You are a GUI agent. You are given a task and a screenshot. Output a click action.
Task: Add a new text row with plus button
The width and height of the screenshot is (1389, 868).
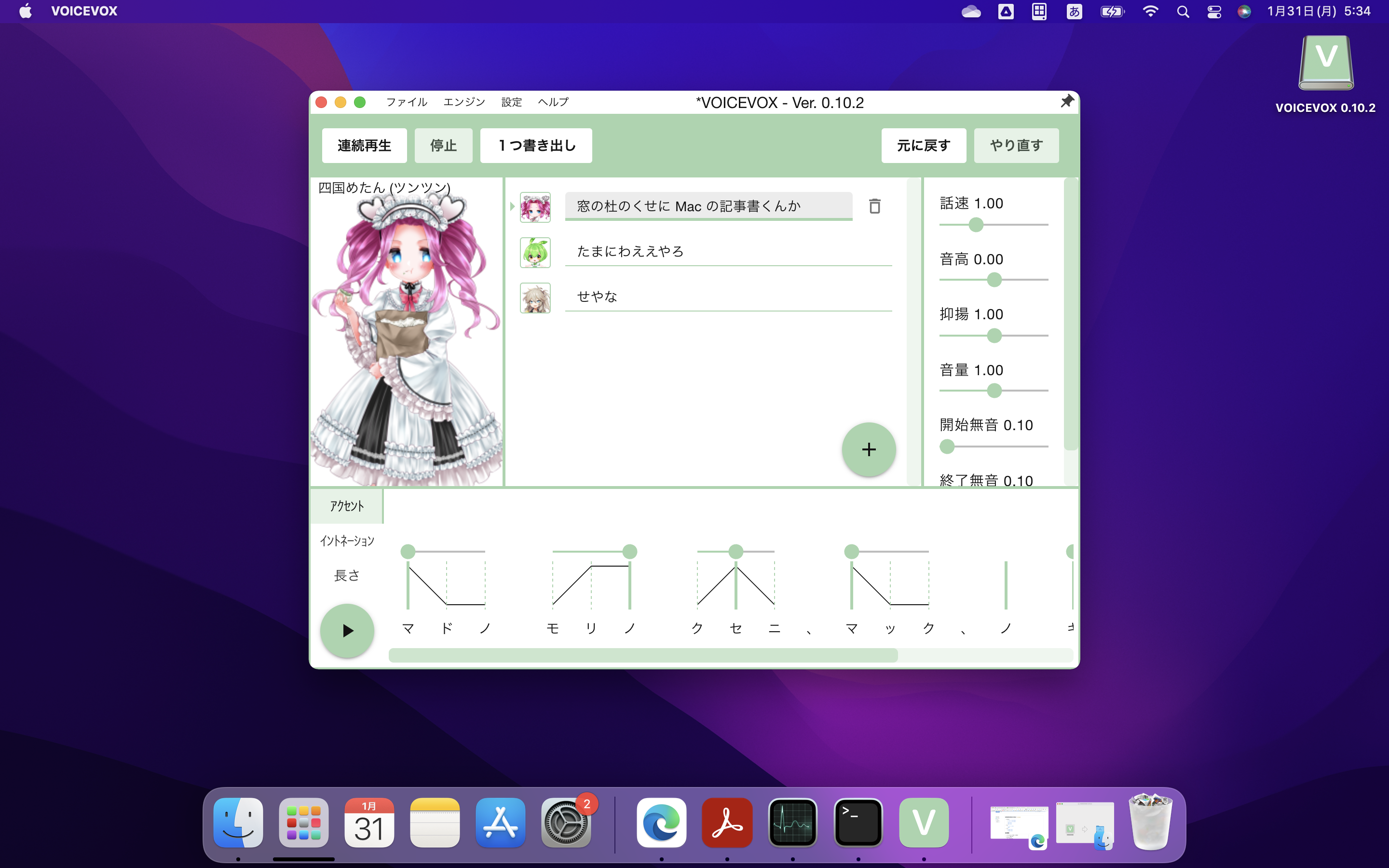click(869, 449)
